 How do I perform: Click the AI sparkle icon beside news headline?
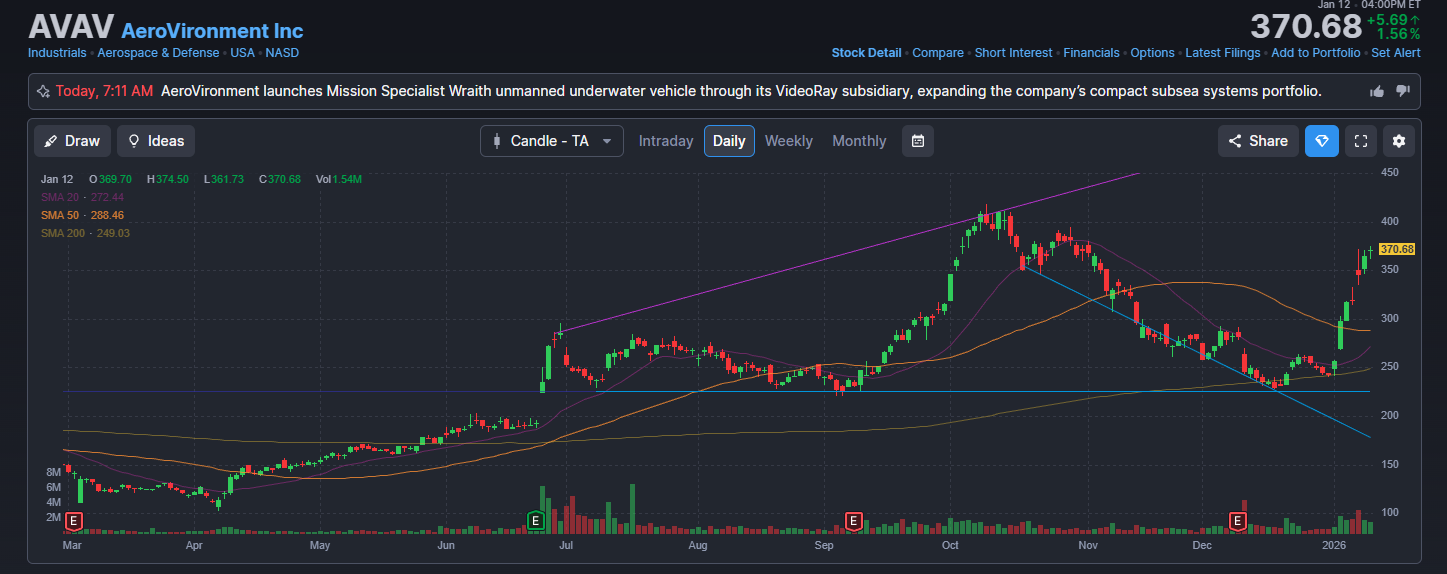[43, 91]
